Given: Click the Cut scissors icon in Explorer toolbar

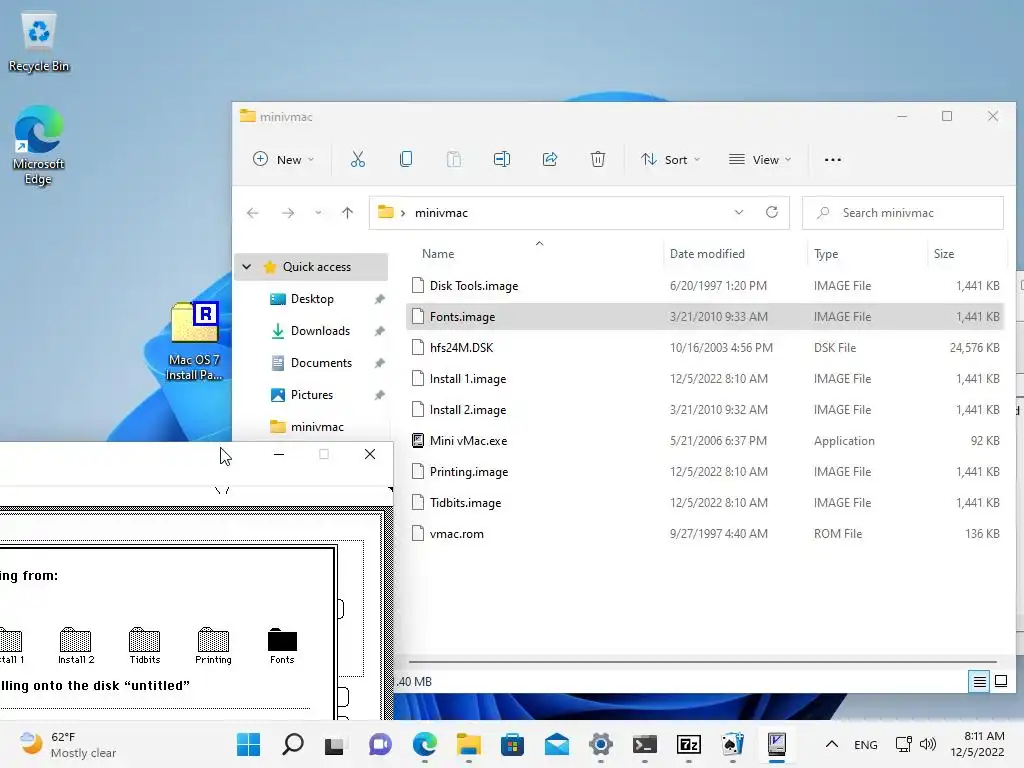Looking at the screenshot, I should [x=357, y=159].
